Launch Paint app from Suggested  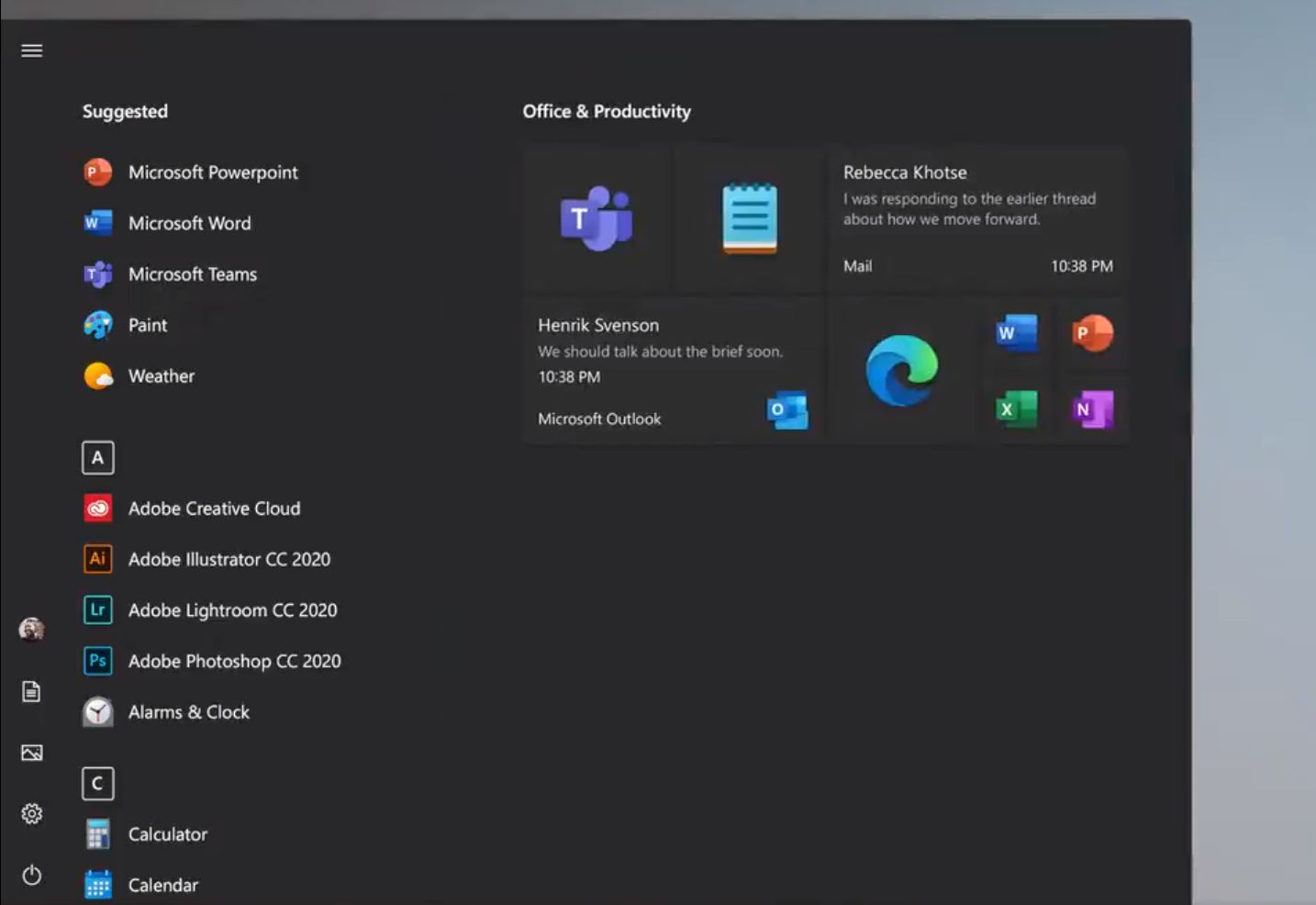tap(126, 325)
